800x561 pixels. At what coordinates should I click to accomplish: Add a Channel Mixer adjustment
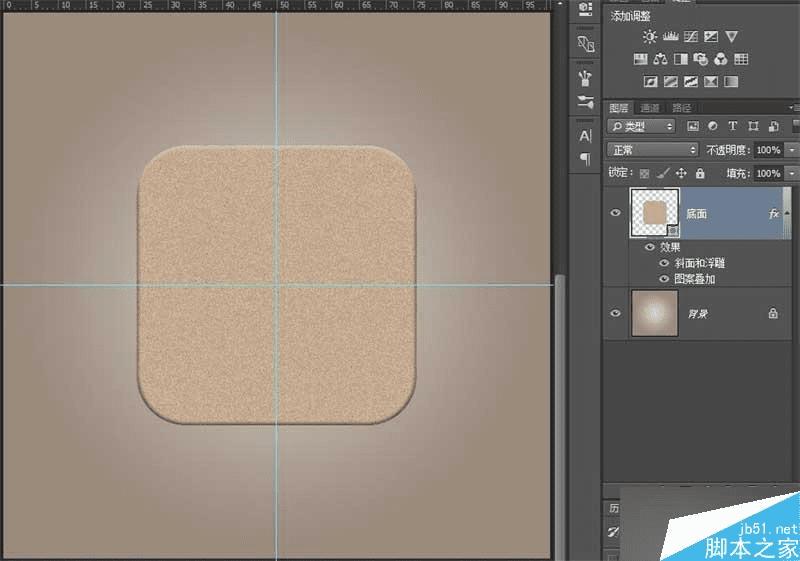point(720,59)
